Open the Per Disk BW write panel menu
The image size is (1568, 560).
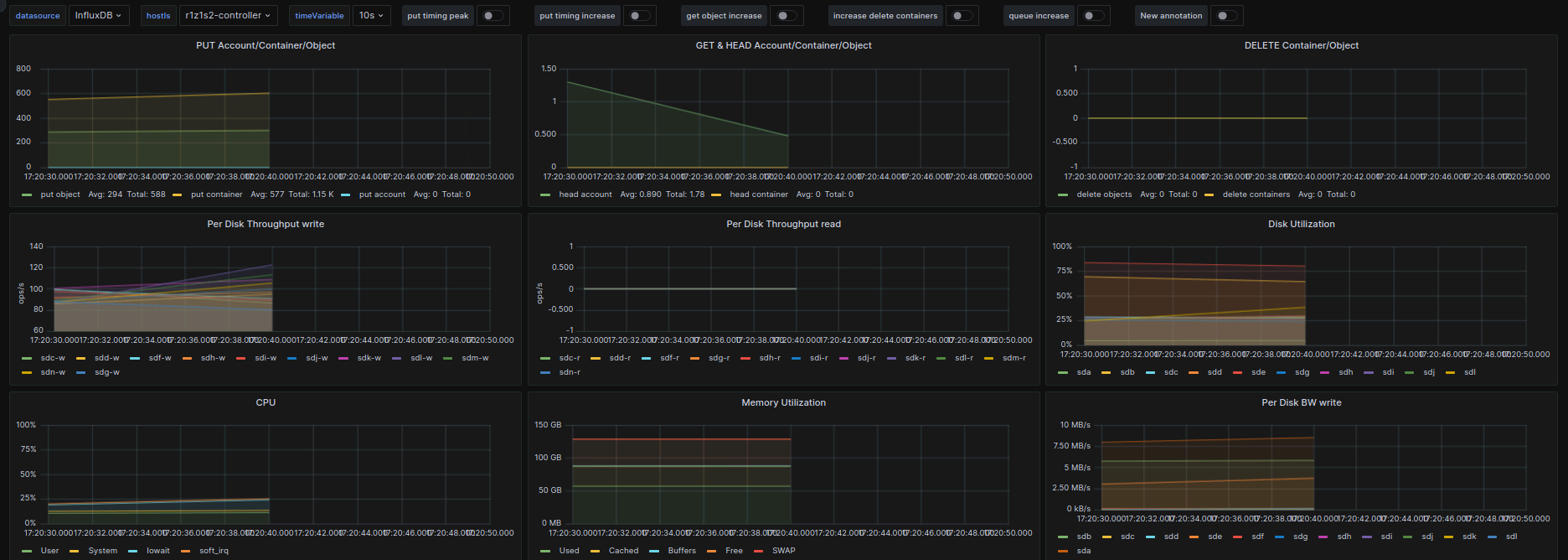tap(1301, 402)
